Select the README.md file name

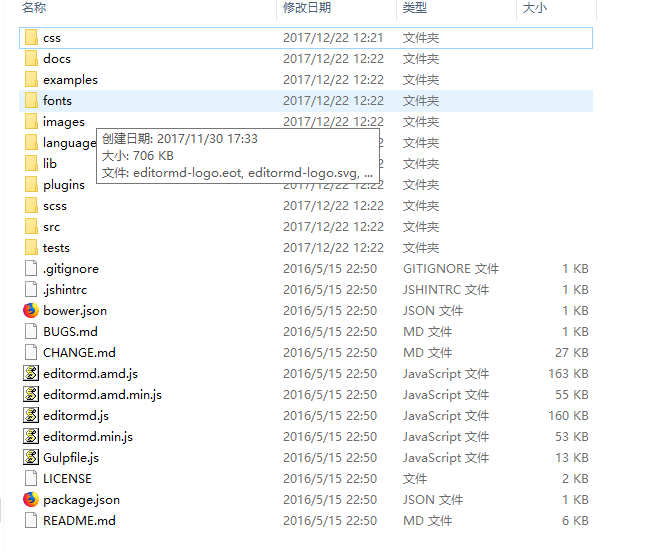(x=79, y=521)
